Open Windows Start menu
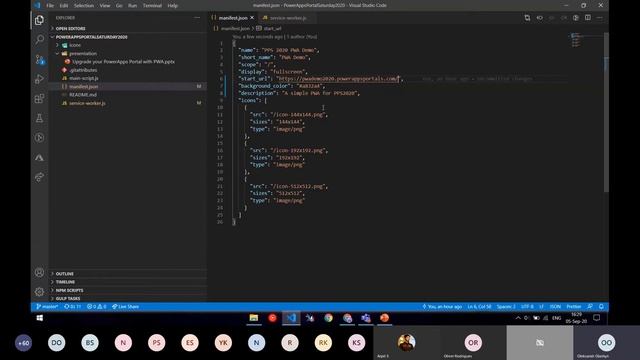Viewport: 640px width, 360px height. tap(40, 318)
